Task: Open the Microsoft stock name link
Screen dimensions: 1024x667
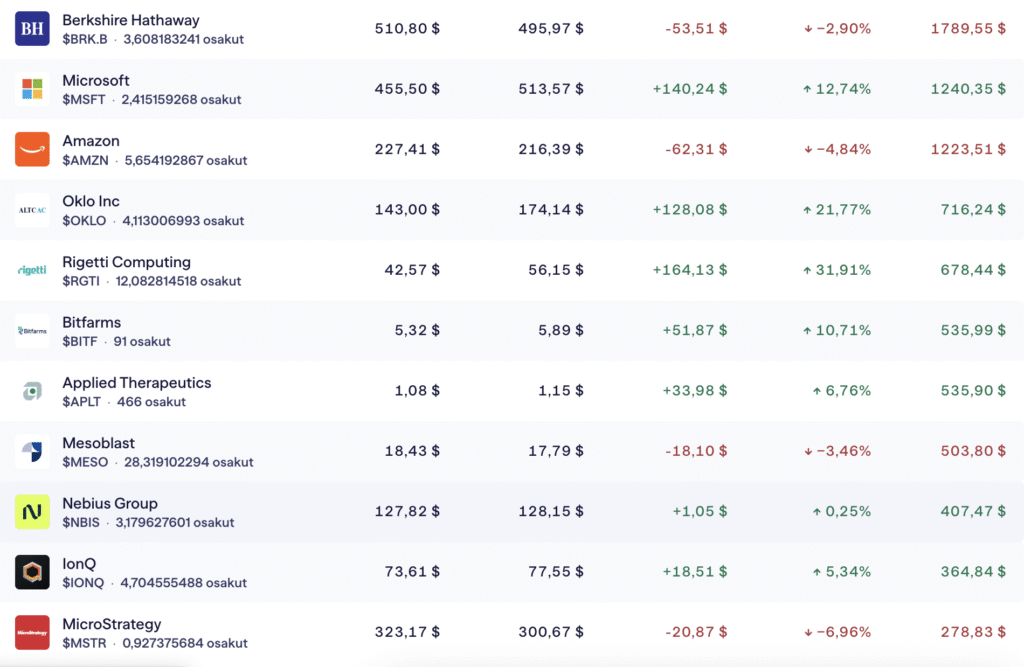Action: point(96,80)
